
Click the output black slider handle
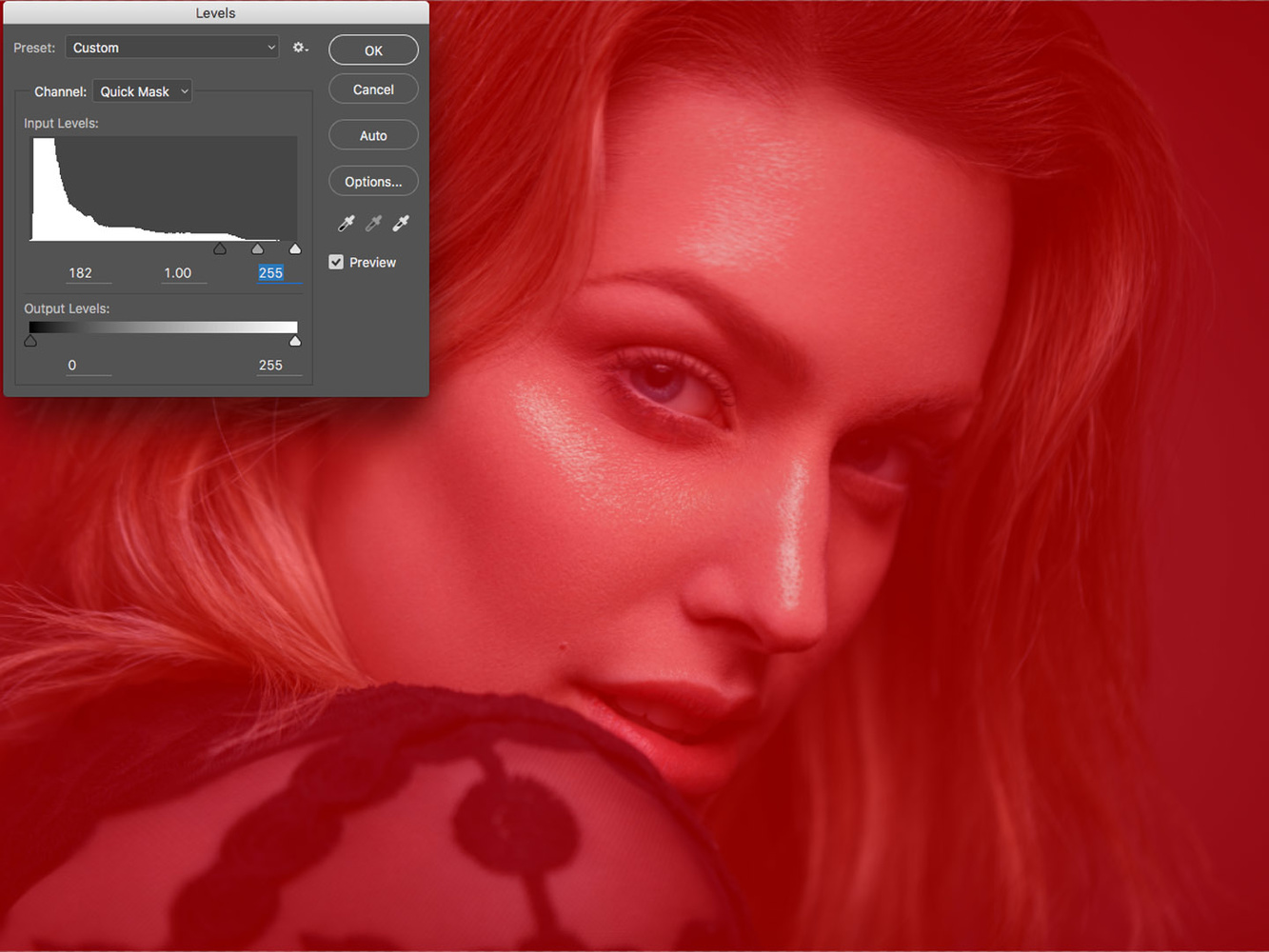[x=30, y=340]
